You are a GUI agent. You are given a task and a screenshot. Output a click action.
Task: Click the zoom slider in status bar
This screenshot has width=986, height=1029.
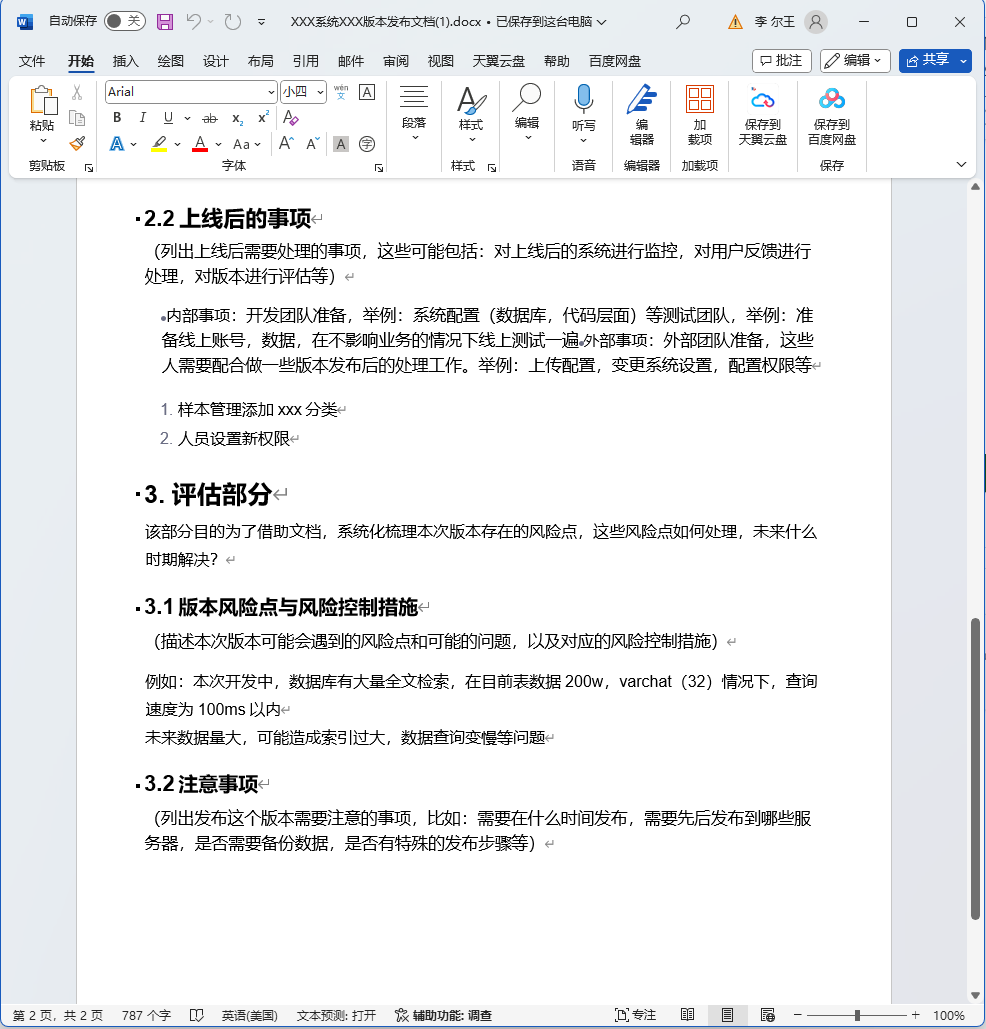click(858, 1015)
